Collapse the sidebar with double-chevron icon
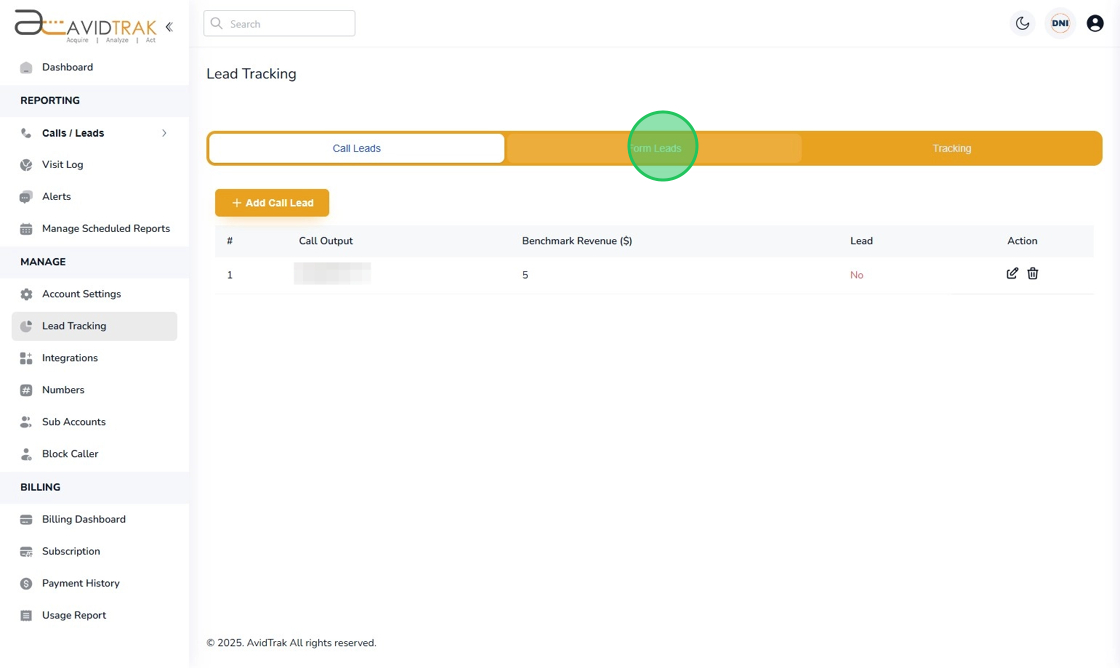This screenshot has height=668, width=1120. [169, 27]
